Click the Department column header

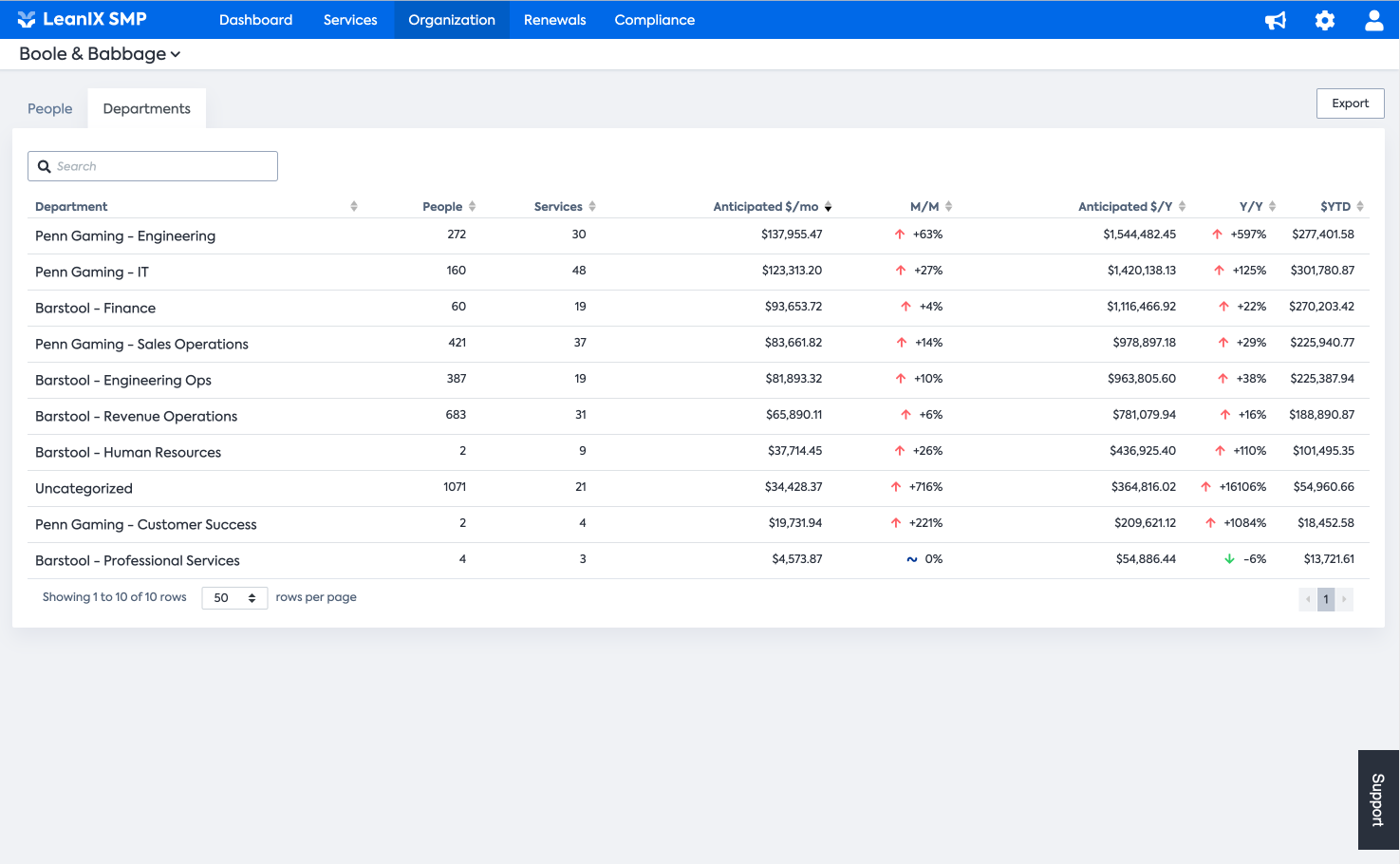71,206
